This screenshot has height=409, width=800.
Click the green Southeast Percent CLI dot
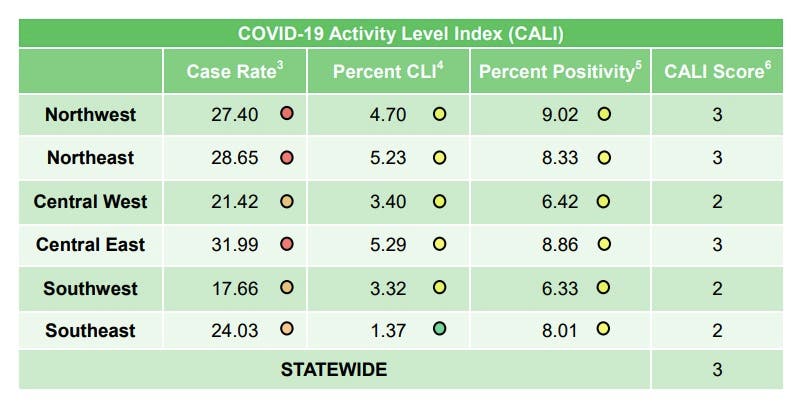pyautogui.click(x=439, y=329)
